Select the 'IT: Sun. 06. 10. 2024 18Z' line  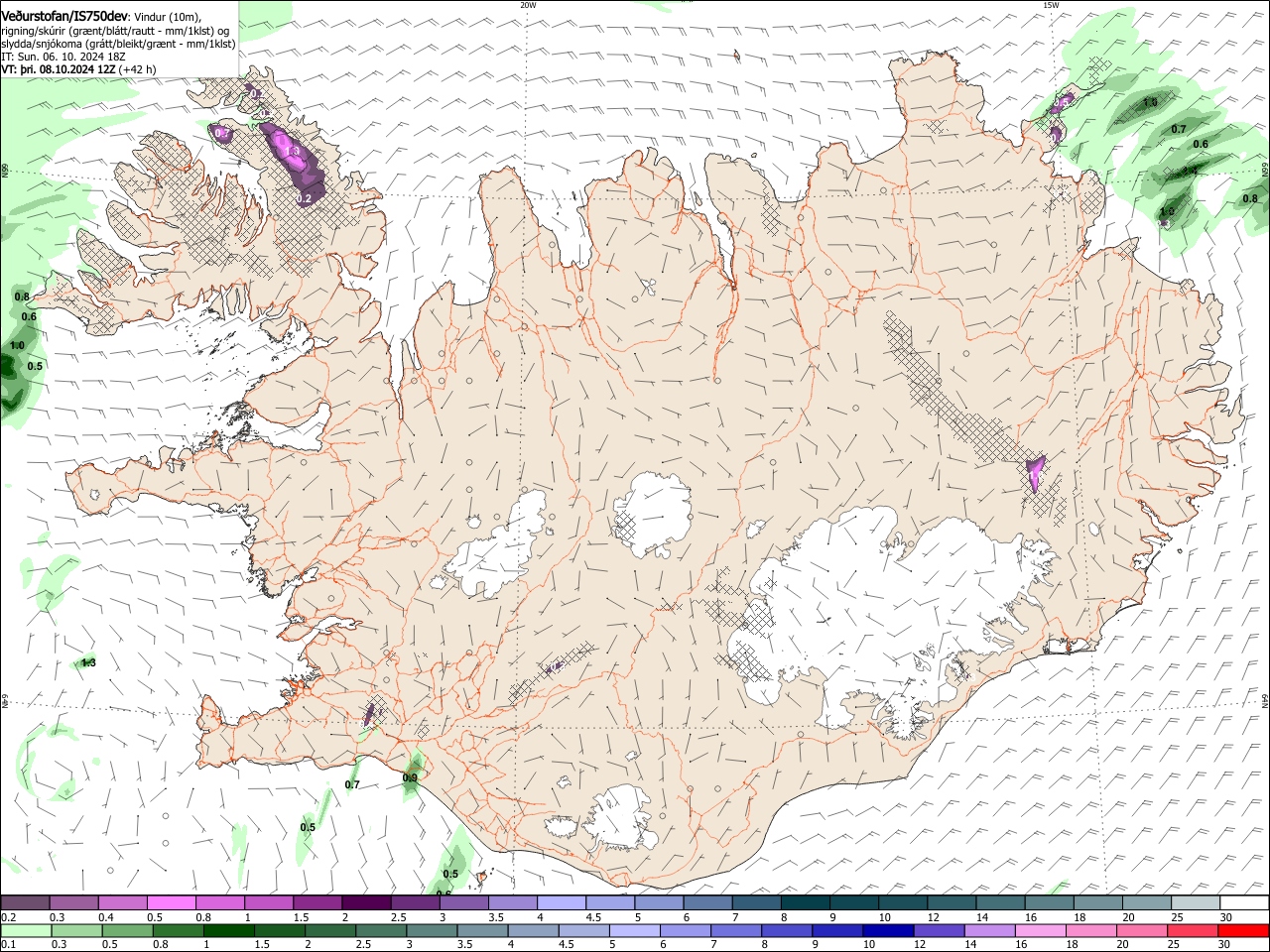pos(63,57)
